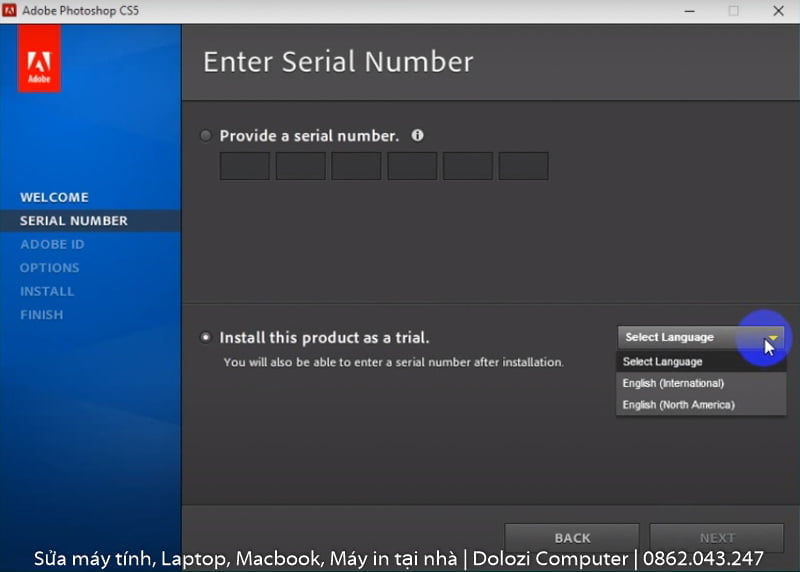
Task: Click the last serial number field
Action: pos(524,166)
